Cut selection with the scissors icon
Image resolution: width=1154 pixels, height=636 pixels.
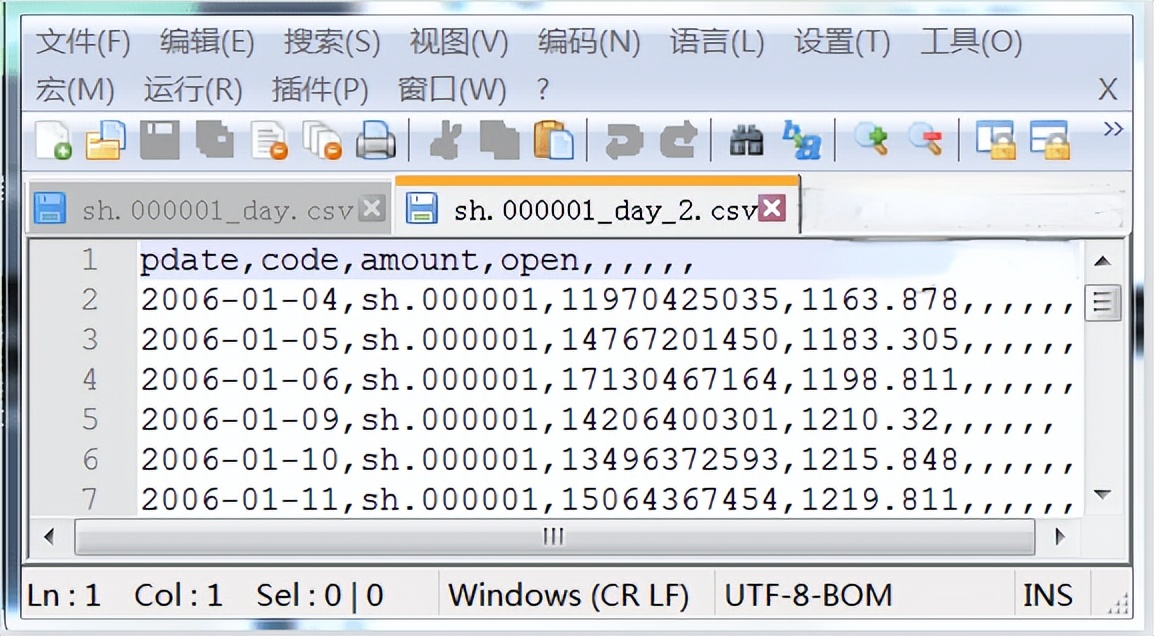pyautogui.click(x=445, y=140)
